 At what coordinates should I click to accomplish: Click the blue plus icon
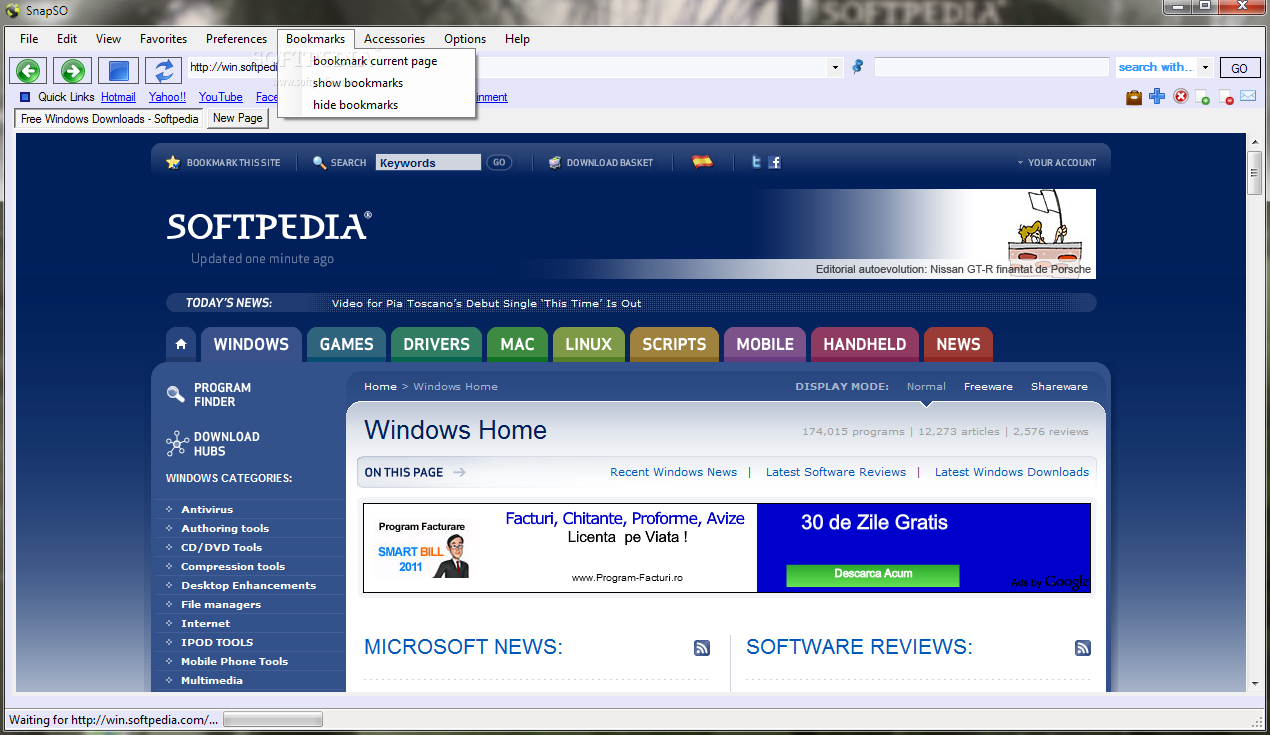coord(1157,96)
